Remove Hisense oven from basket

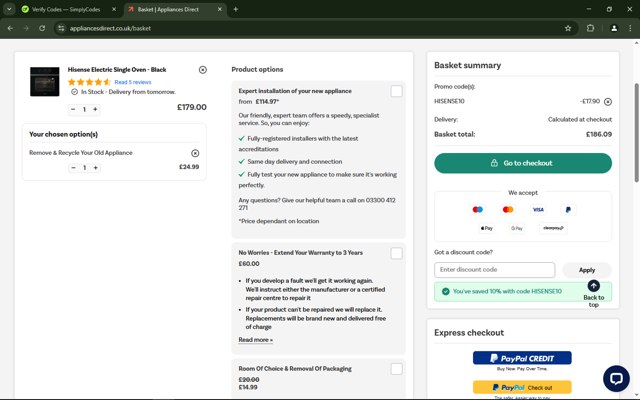point(202,70)
